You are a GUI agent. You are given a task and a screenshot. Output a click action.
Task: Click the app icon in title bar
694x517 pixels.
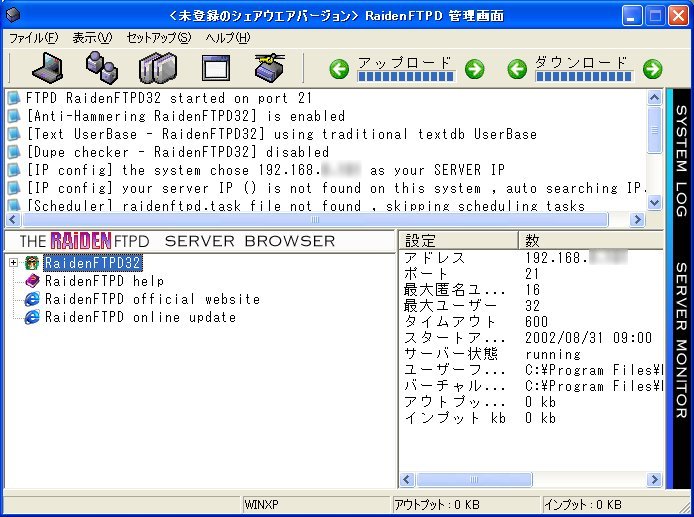13,15
